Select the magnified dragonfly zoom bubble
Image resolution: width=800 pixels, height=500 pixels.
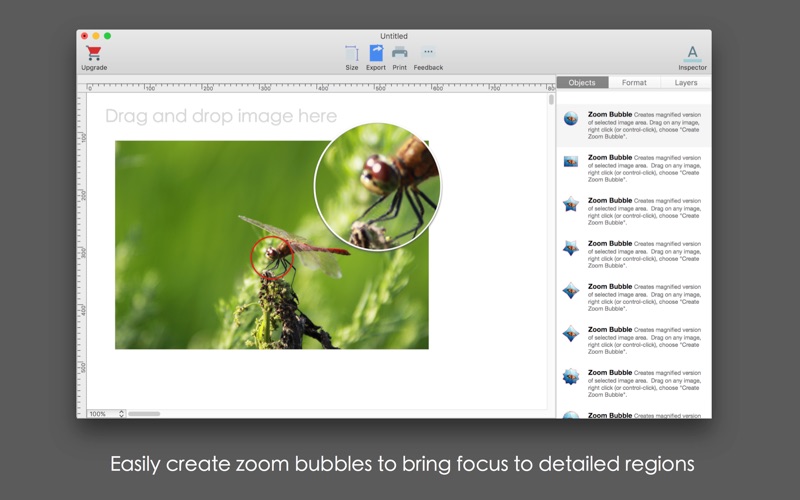tap(378, 187)
